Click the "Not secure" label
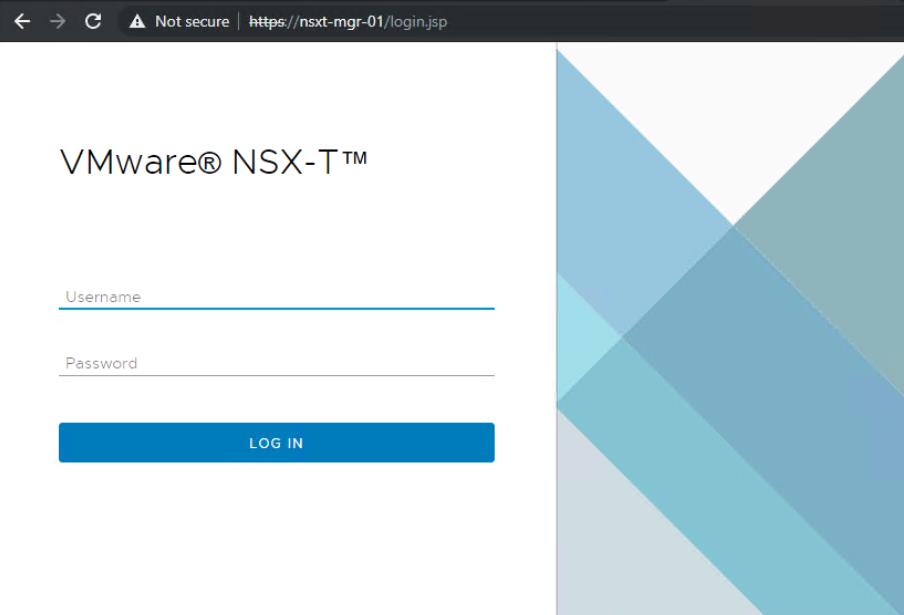904x615 pixels. [192, 22]
